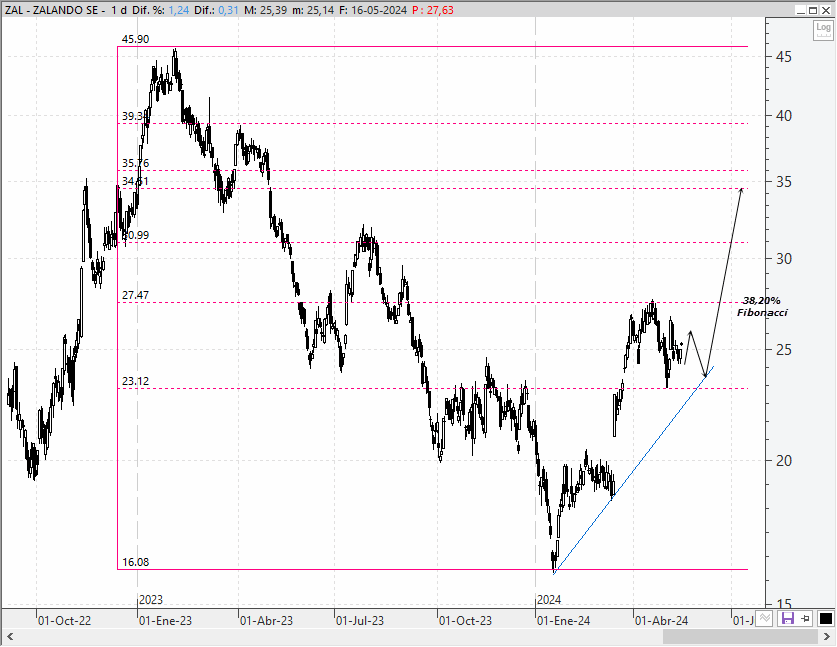Select the blue ascending trendline
The width and height of the screenshot is (837, 647).
pos(634,470)
